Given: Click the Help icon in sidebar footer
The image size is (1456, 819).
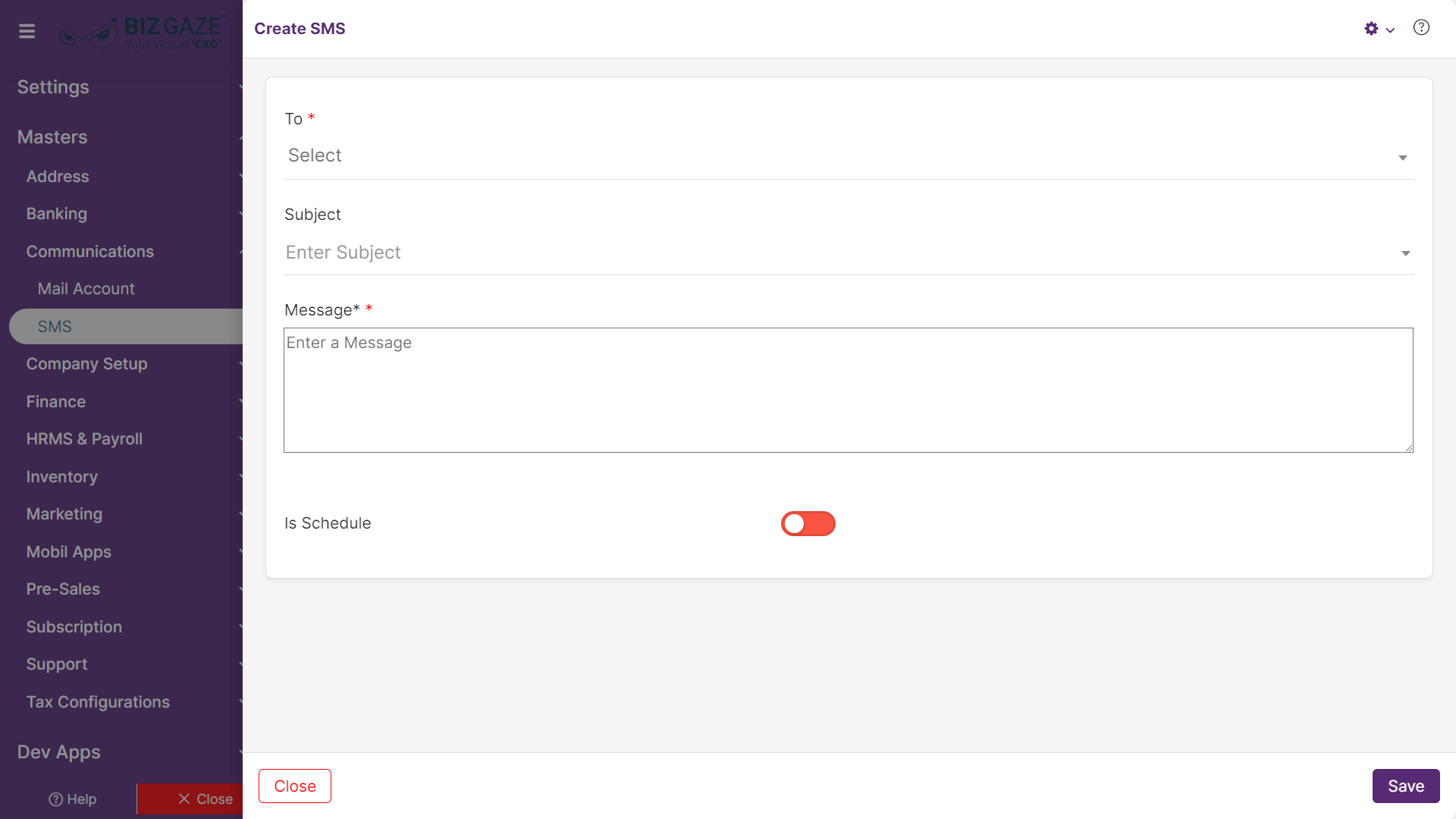Looking at the screenshot, I should pyautogui.click(x=73, y=799).
